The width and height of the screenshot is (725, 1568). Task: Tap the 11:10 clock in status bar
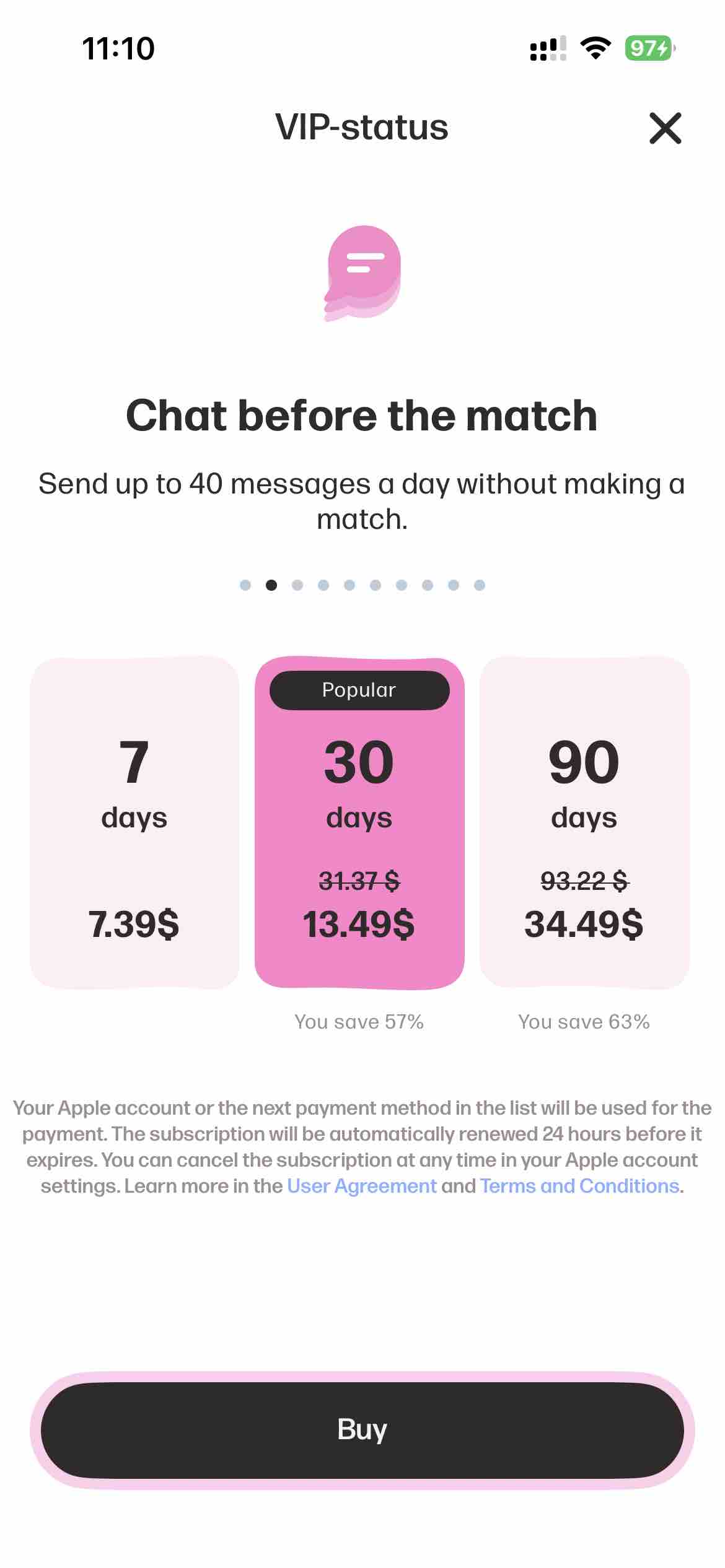tap(118, 48)
